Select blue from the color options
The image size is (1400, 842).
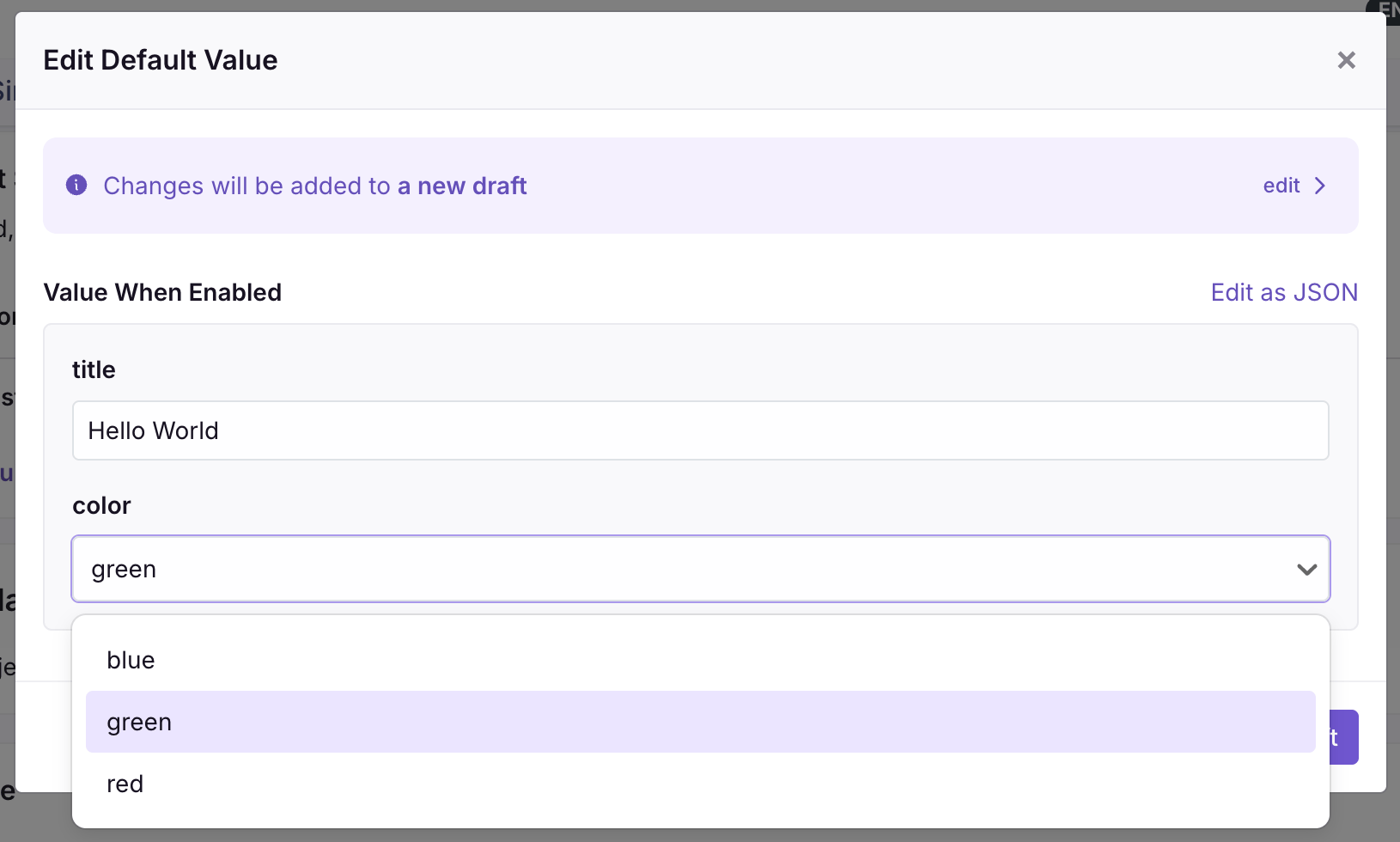pos(130,660)
